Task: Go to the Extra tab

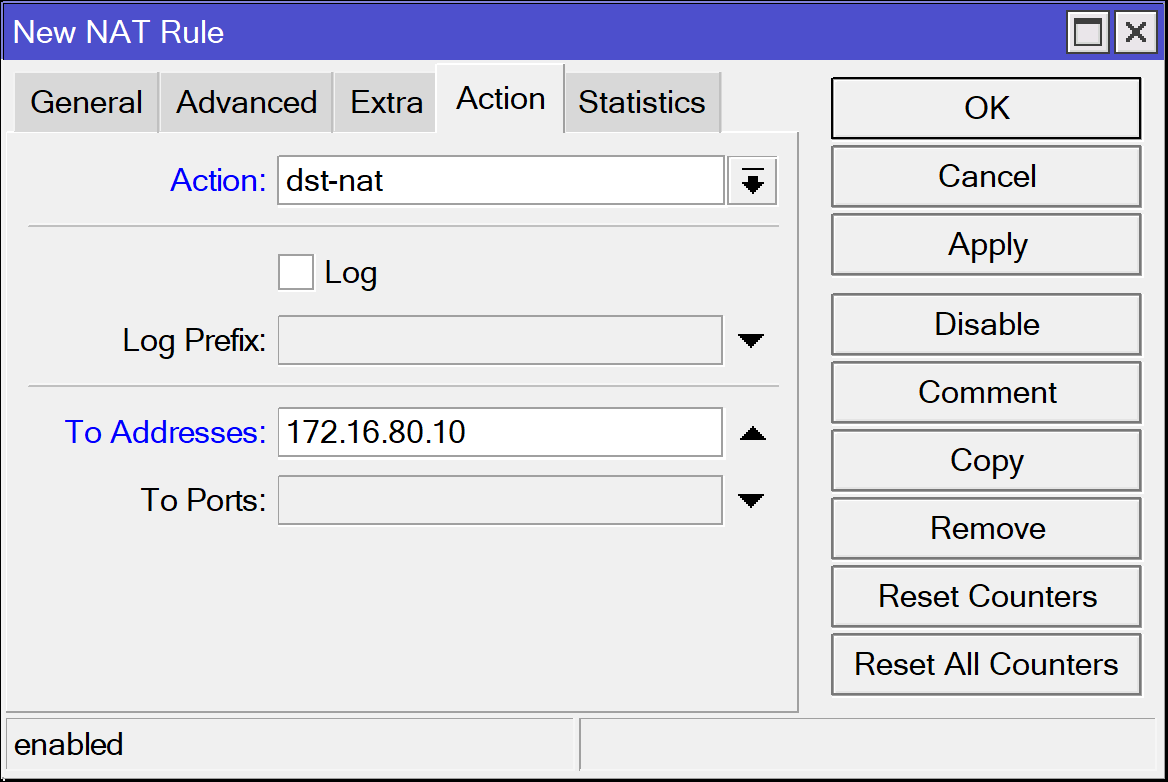Action: click(x=386, y=102)
